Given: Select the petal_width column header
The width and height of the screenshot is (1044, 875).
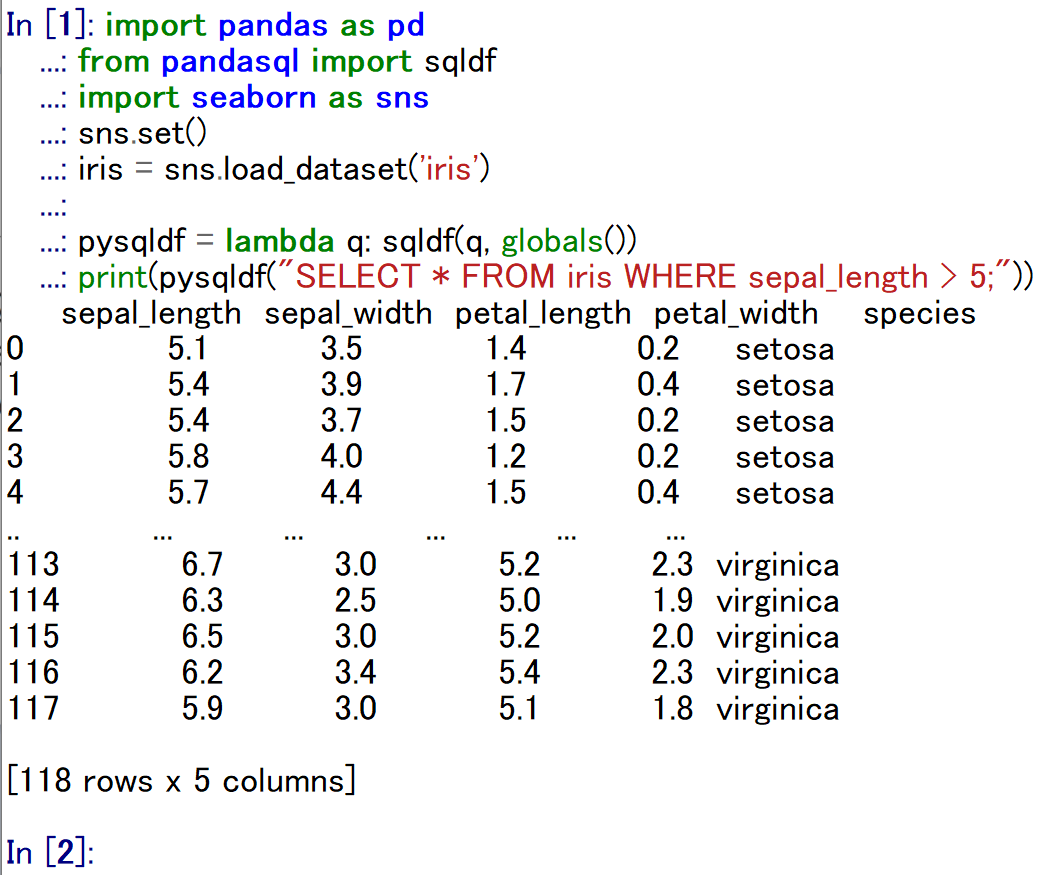Looking at the screenshot, I should pyautogui.click(x=736, y=314).
